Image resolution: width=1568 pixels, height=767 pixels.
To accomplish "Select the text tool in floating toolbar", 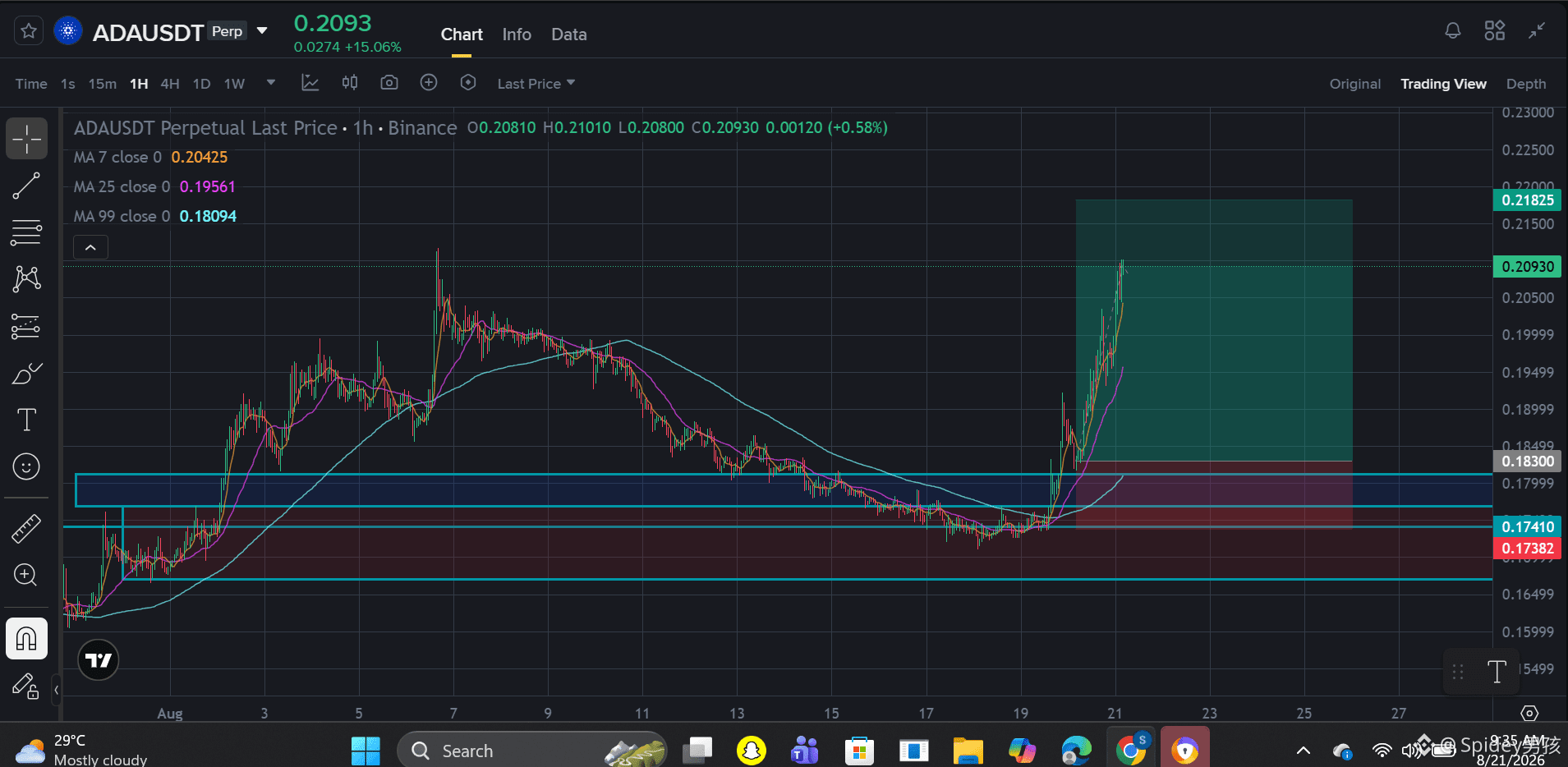I will point(1497,672).
